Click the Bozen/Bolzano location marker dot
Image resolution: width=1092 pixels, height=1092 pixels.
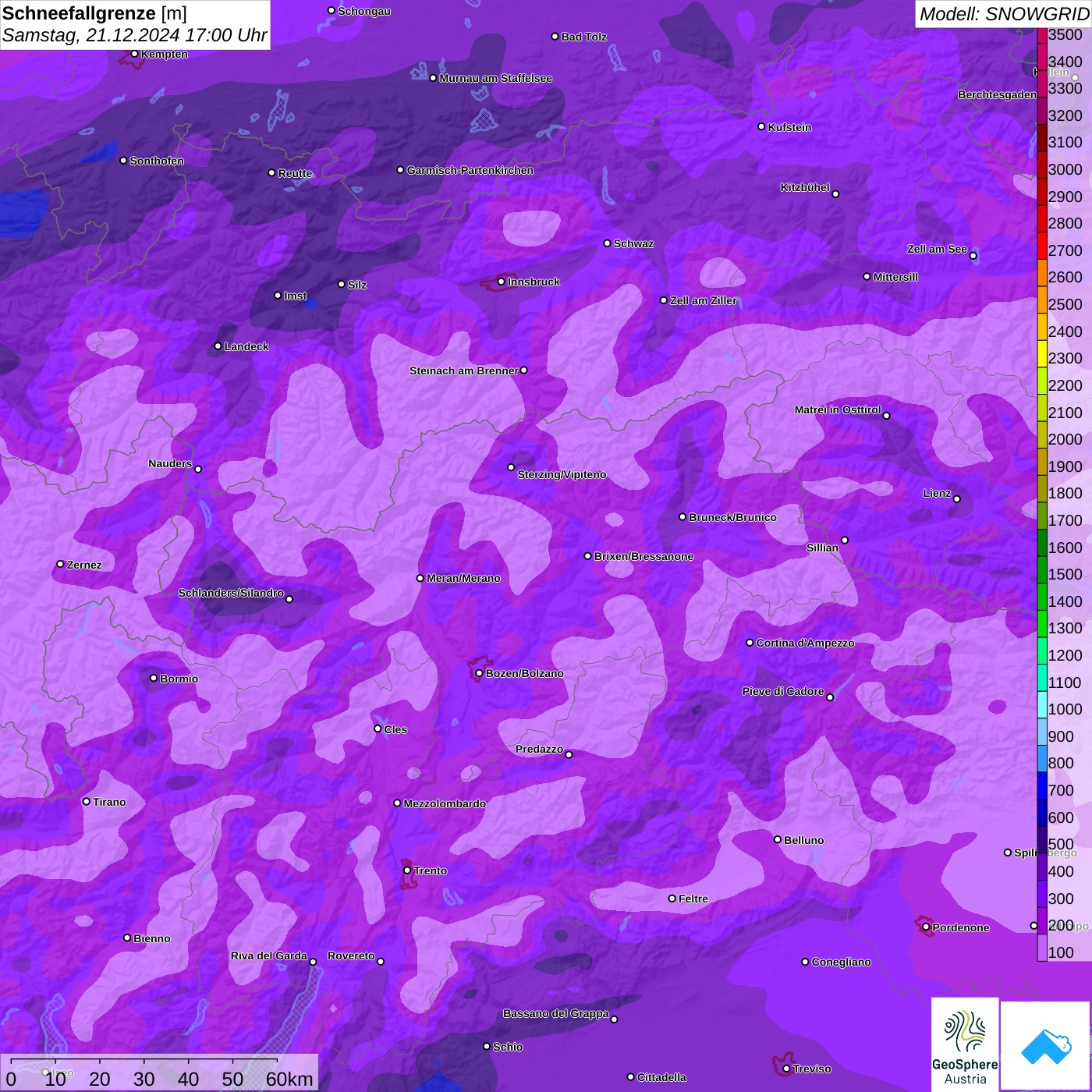click(x=479, y=673)
